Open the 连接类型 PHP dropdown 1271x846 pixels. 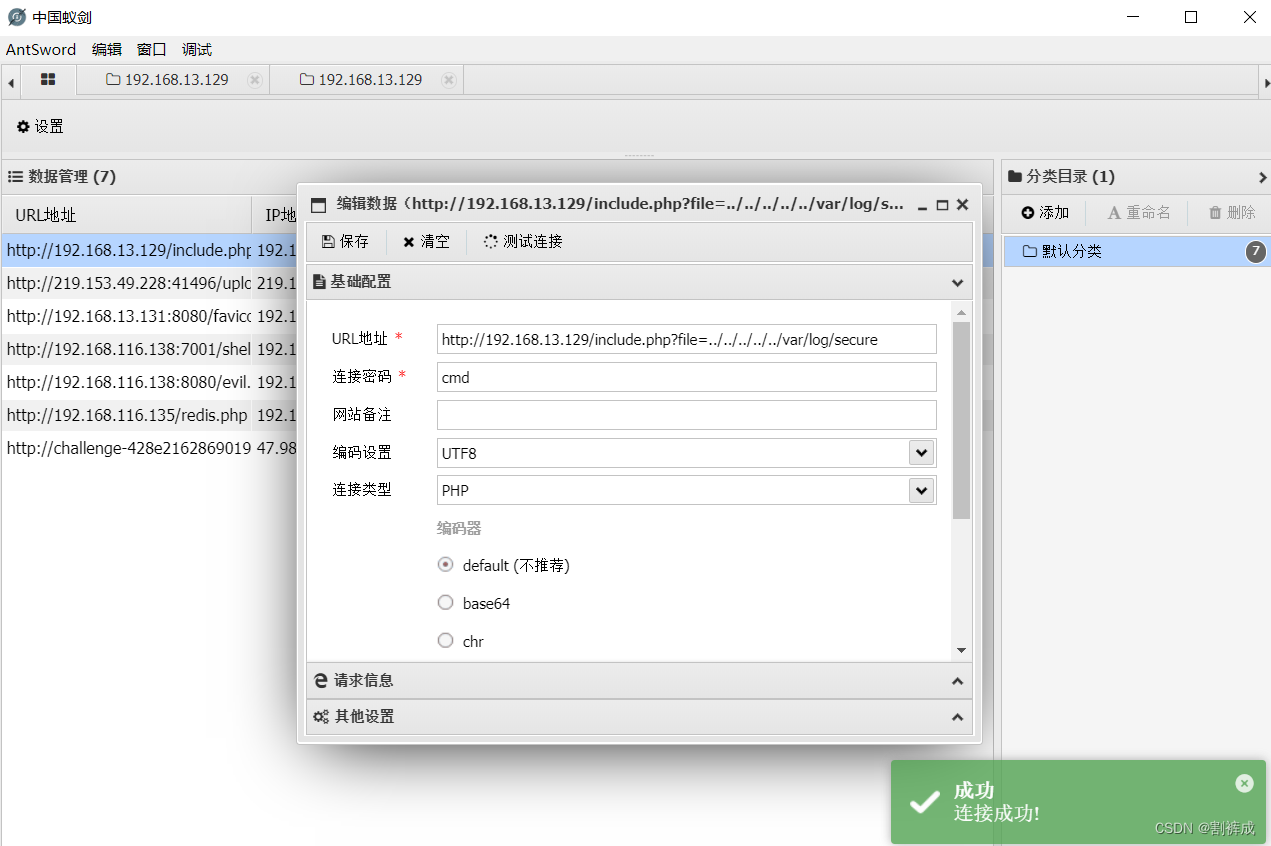coord(921,490)
